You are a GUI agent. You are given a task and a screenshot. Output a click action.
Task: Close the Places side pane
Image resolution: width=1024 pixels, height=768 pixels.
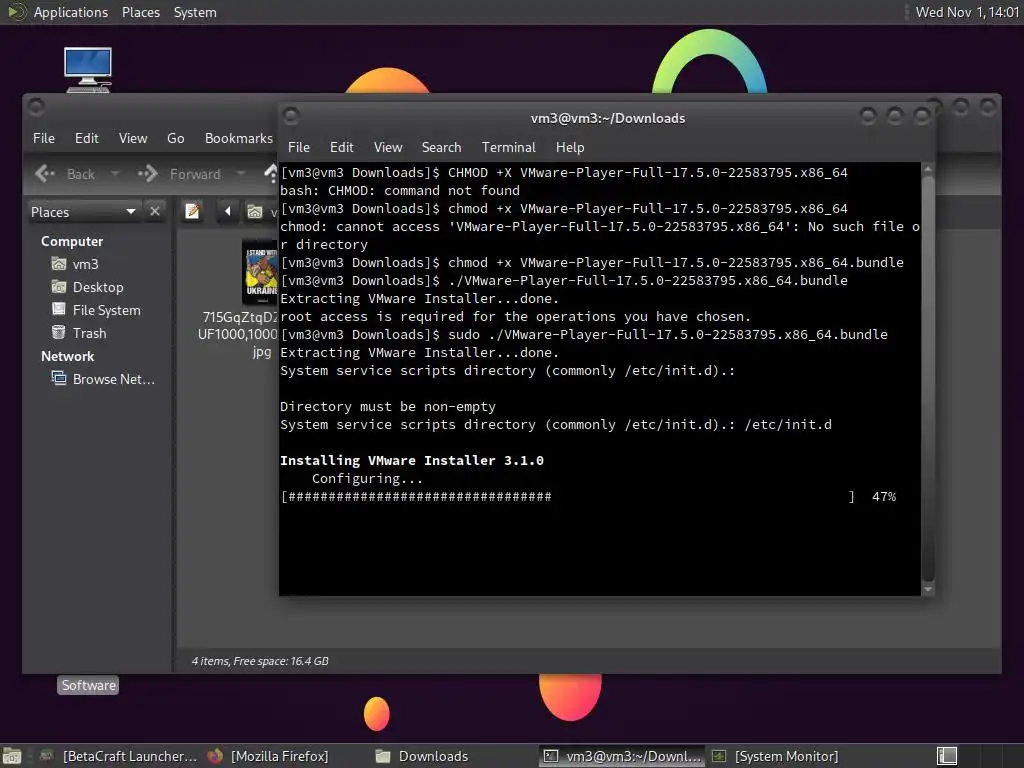[x=155, y=212]
